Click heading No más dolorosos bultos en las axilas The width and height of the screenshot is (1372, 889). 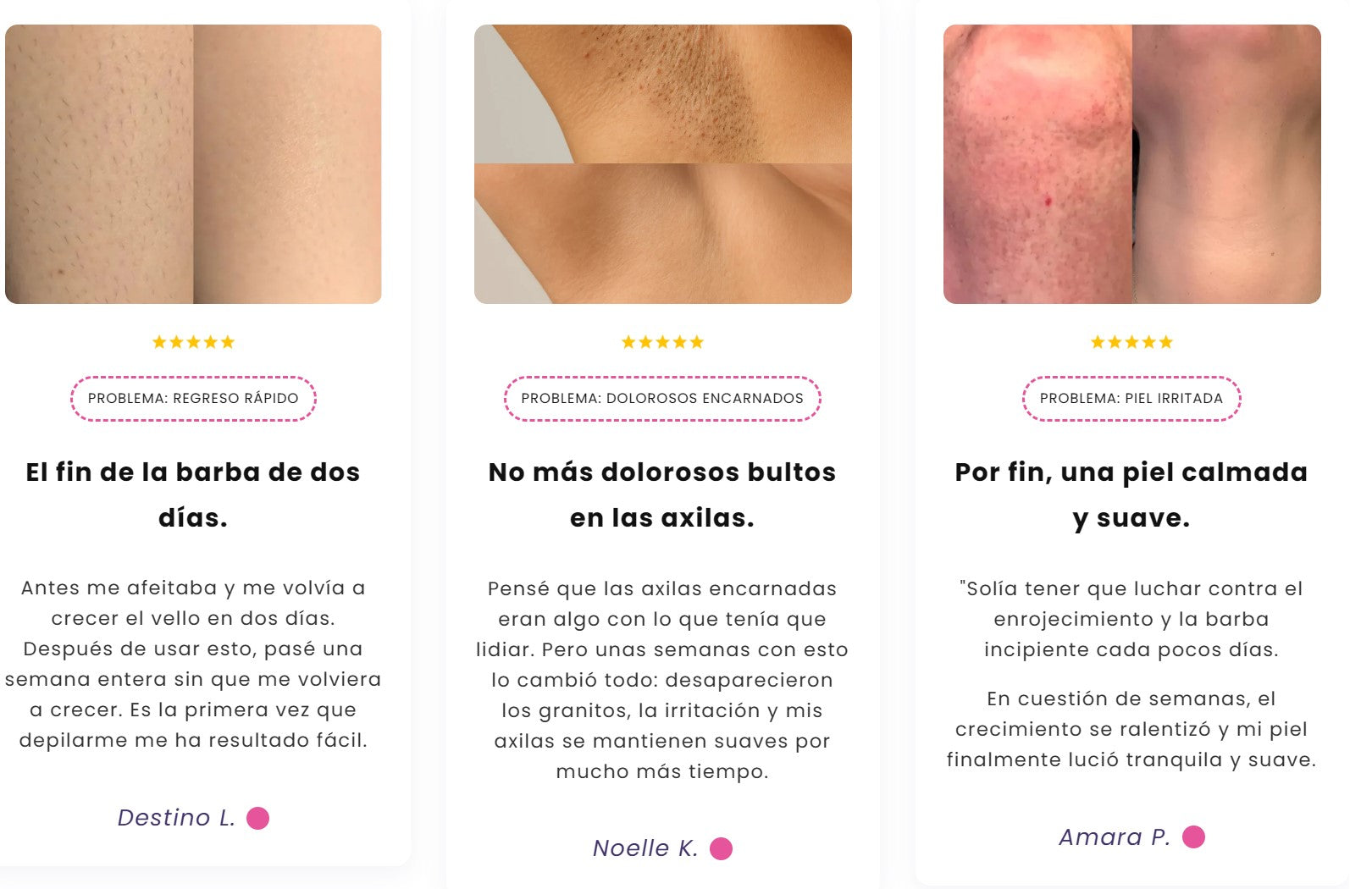(x=662, y=494)
